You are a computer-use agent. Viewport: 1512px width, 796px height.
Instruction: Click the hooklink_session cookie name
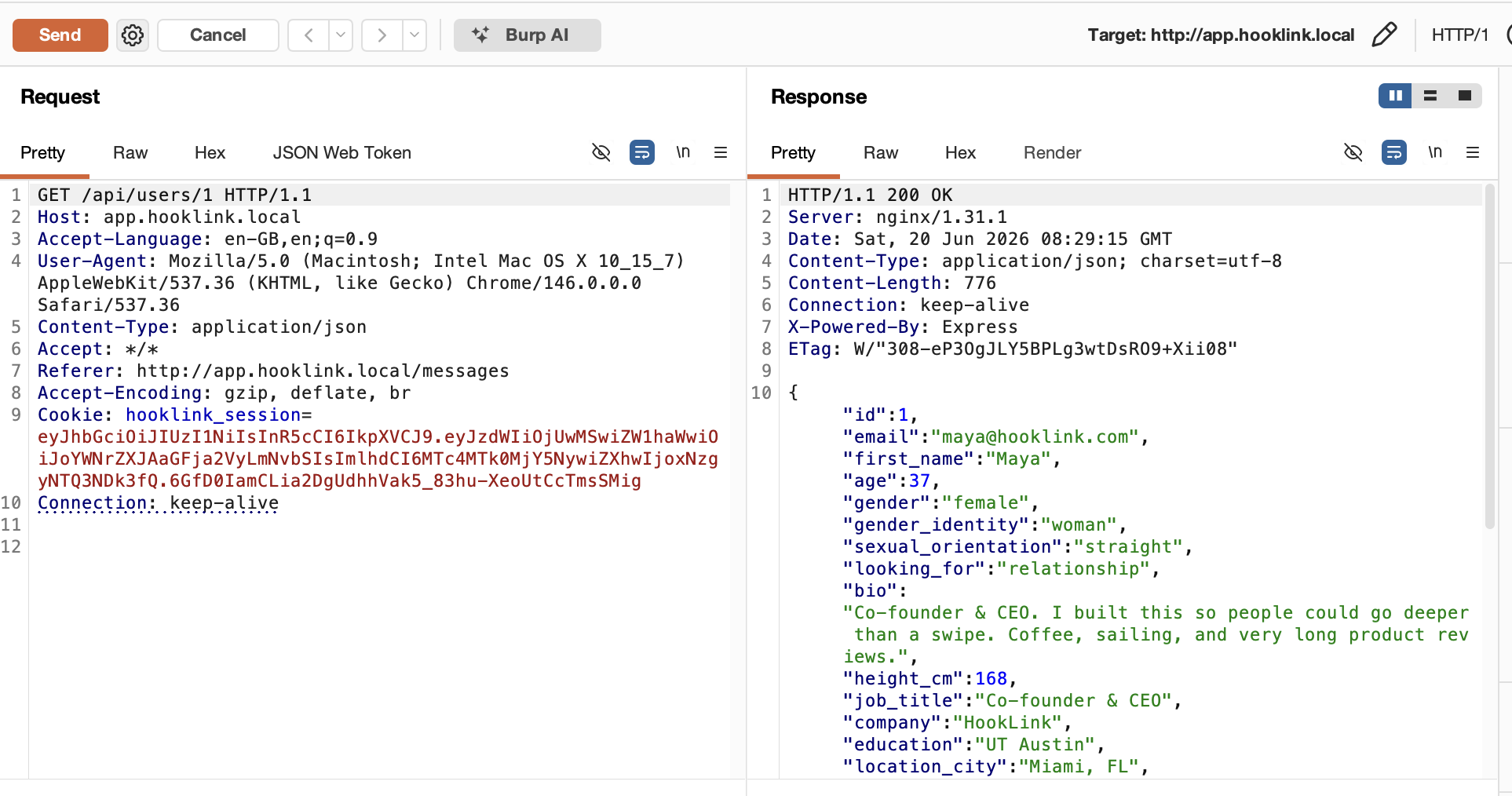pyautogui.click(x=214, y=415)
